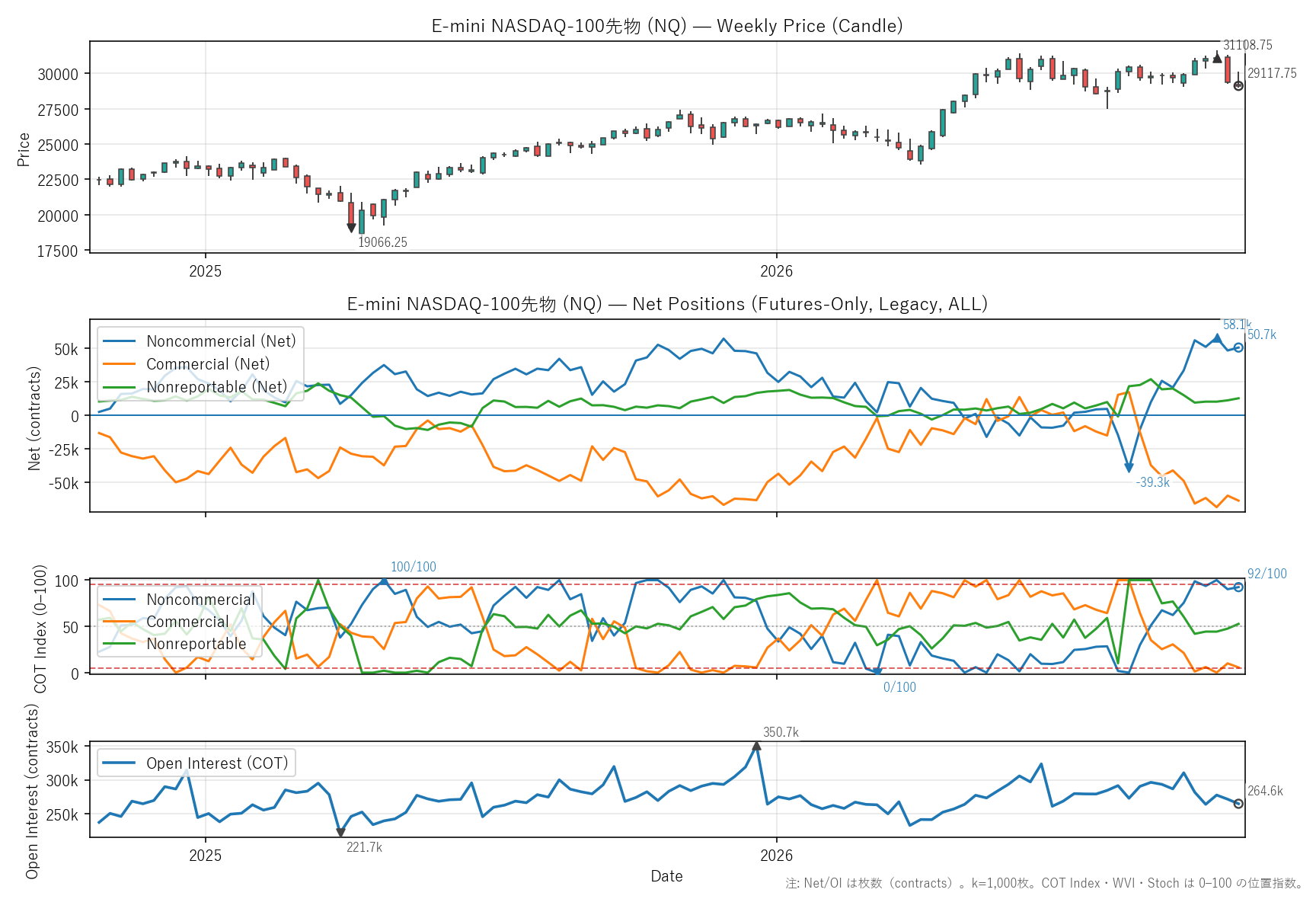
Task: Click the footnote text about Net/OI contracts
Action: pos(1044,883)
